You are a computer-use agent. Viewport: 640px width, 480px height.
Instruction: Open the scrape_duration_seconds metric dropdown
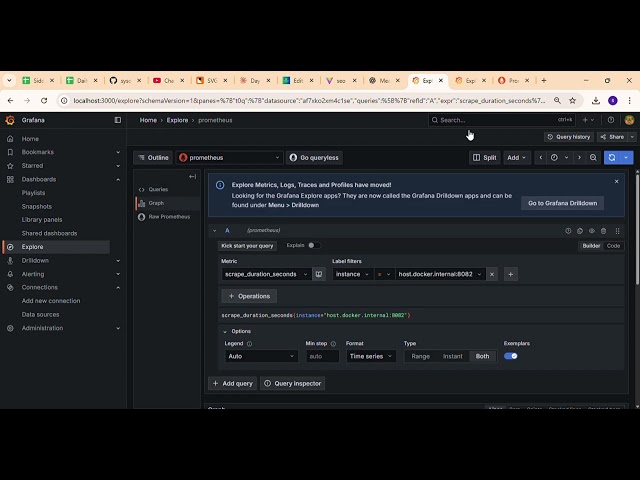tap(266, 274)
